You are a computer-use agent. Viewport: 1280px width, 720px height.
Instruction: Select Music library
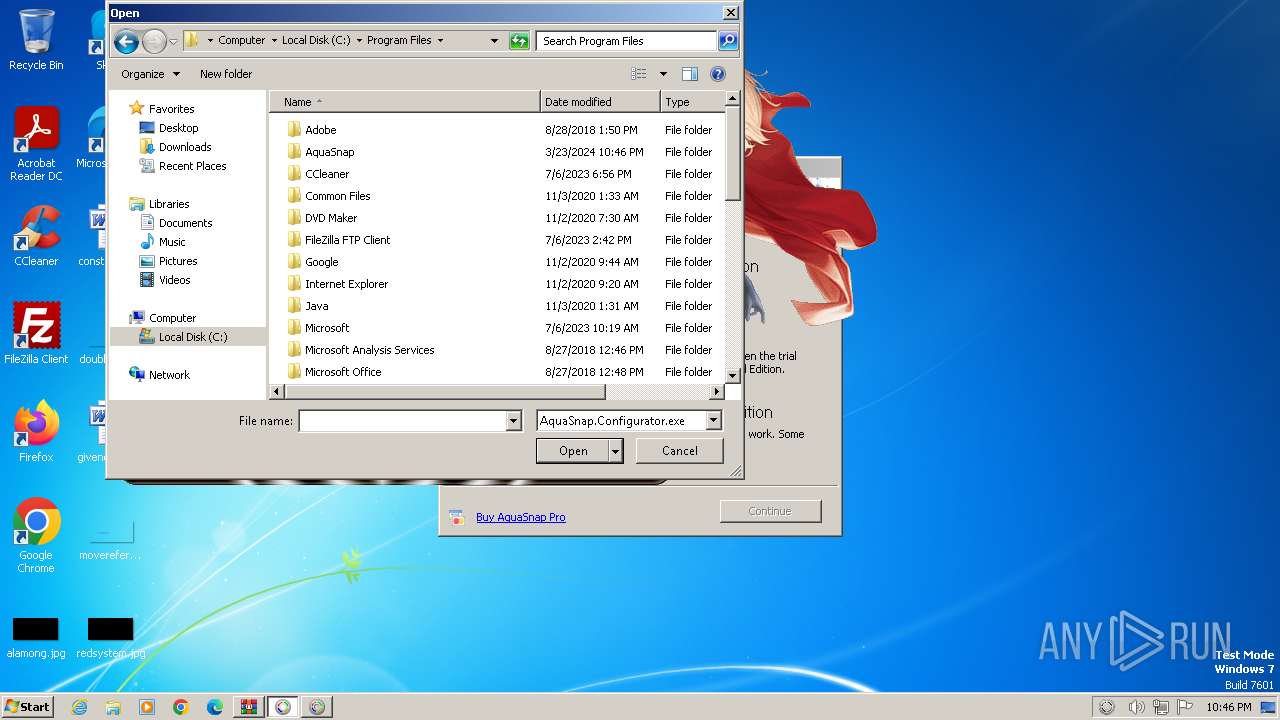(x=172, y=242)
